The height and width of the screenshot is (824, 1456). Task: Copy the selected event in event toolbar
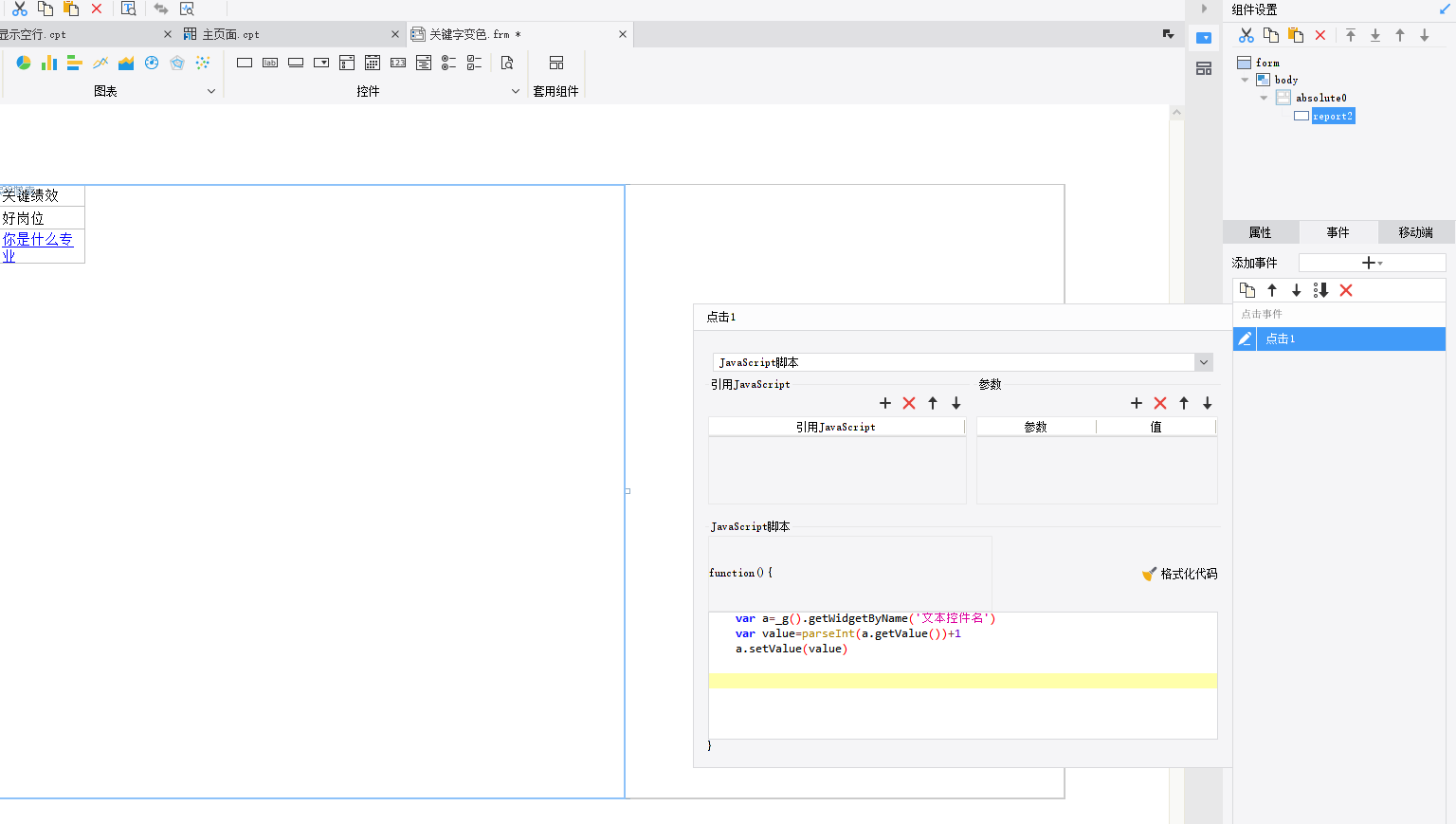(x=1247, y=290)
